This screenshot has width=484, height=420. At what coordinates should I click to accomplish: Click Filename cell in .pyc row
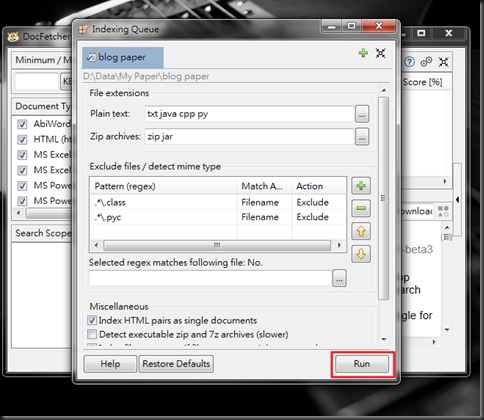(x=260, y=217)
